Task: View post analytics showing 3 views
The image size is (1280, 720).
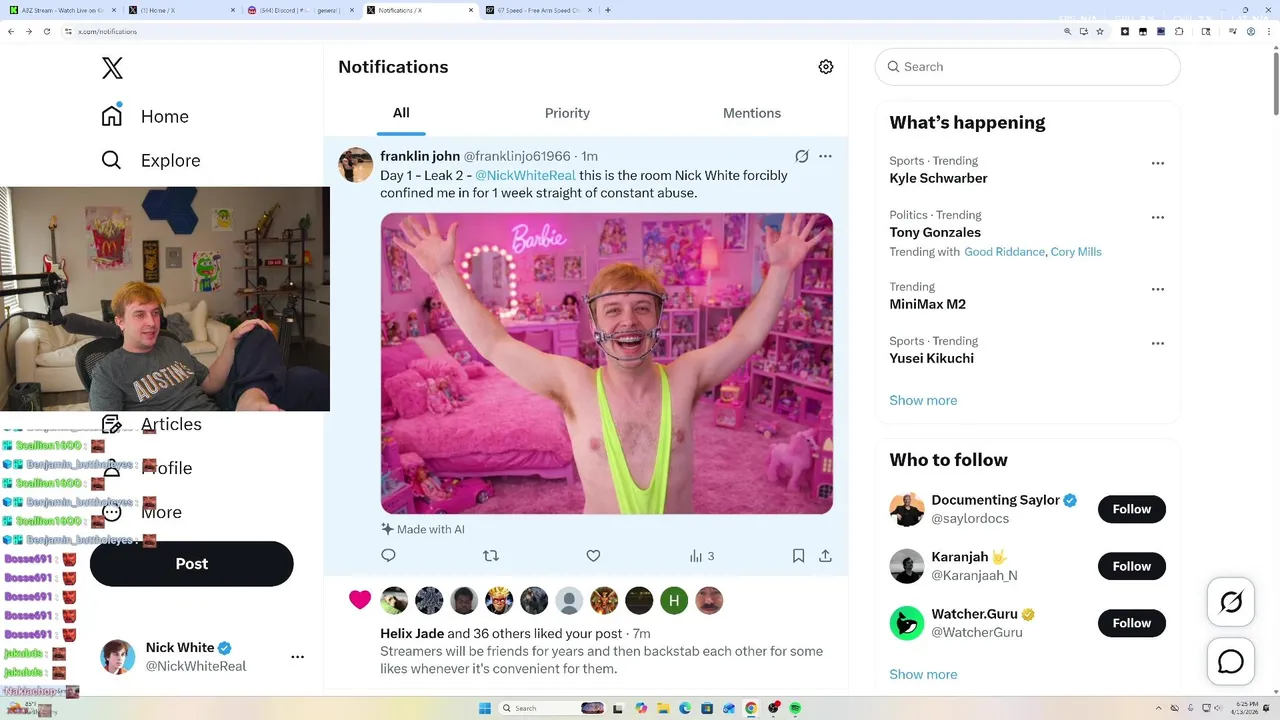Action: pyautogui.click(x=702, y=556)
